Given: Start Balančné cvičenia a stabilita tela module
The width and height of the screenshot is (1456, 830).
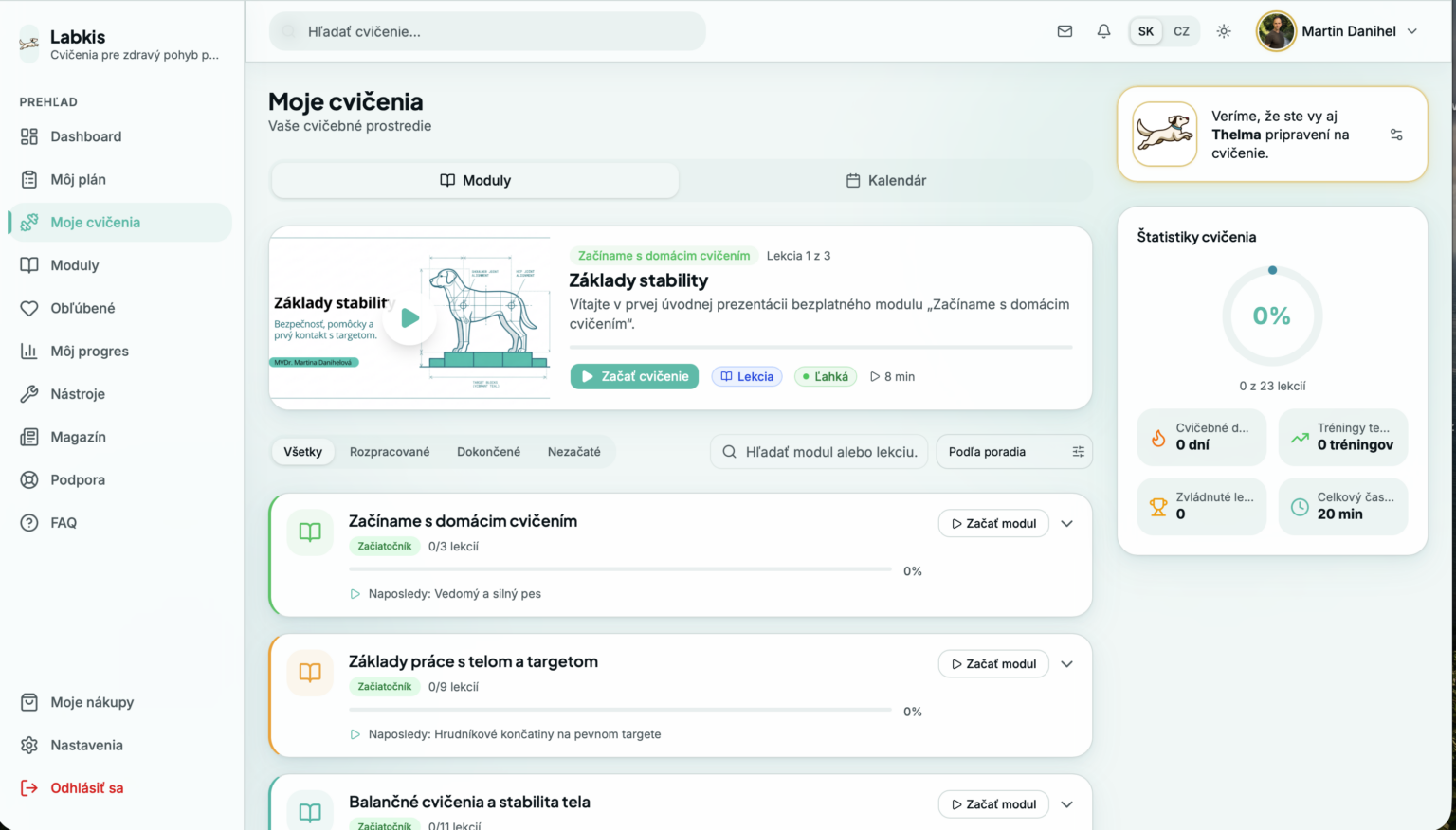Looking at the screenshot, I should [x=993, y=804].
